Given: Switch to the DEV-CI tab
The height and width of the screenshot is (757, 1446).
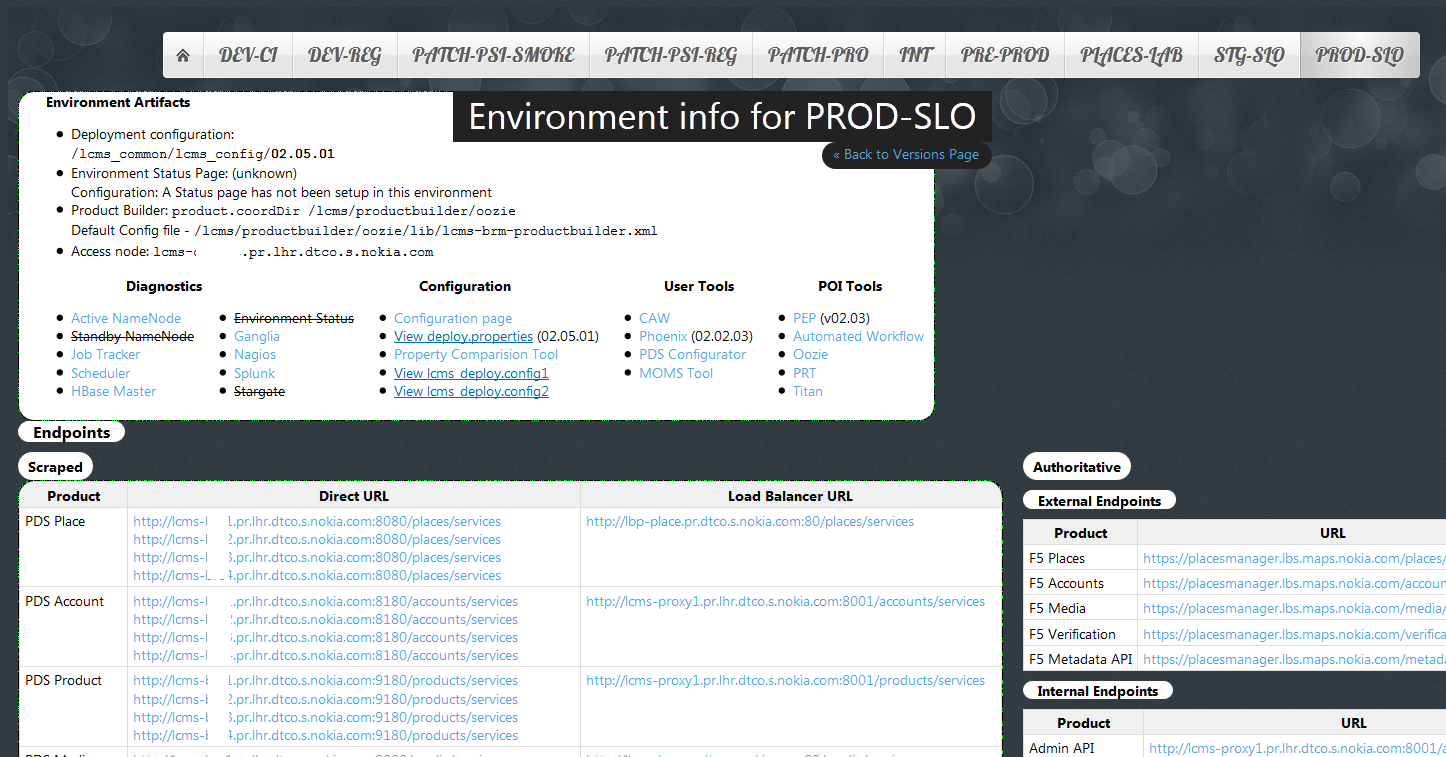Looking at the screenshot, I should 248,55.
